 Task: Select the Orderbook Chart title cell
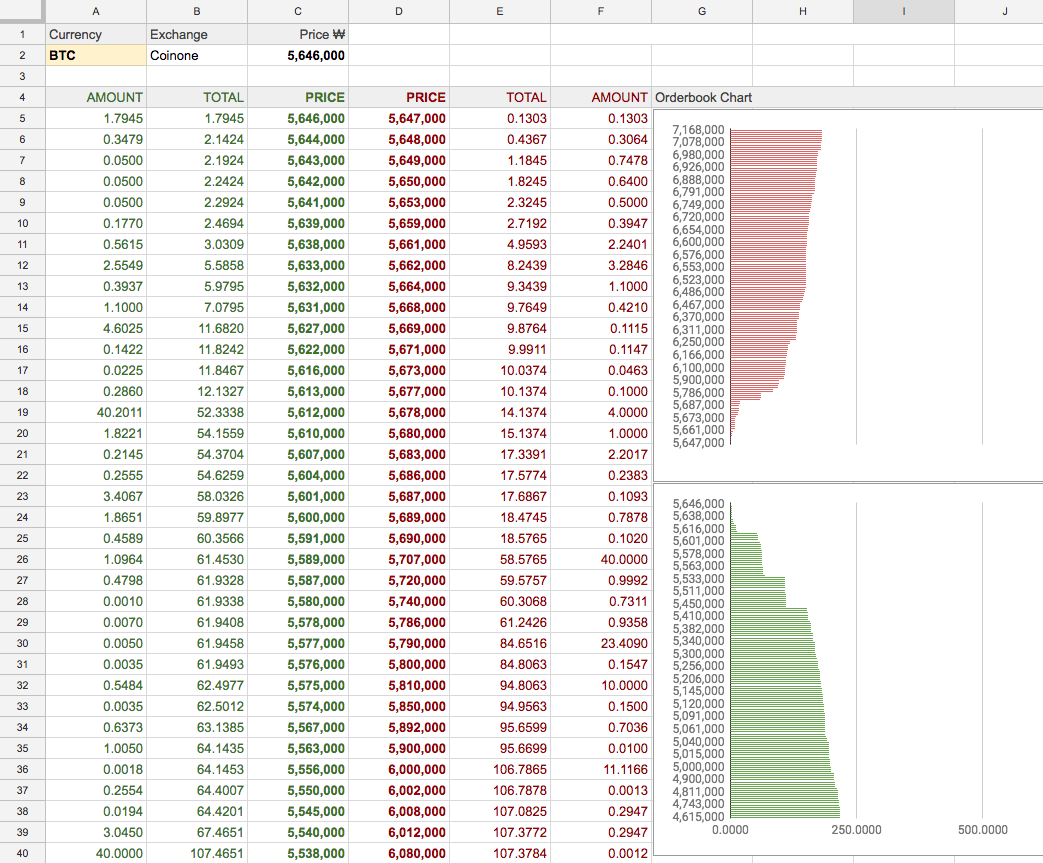click(702, 97)
